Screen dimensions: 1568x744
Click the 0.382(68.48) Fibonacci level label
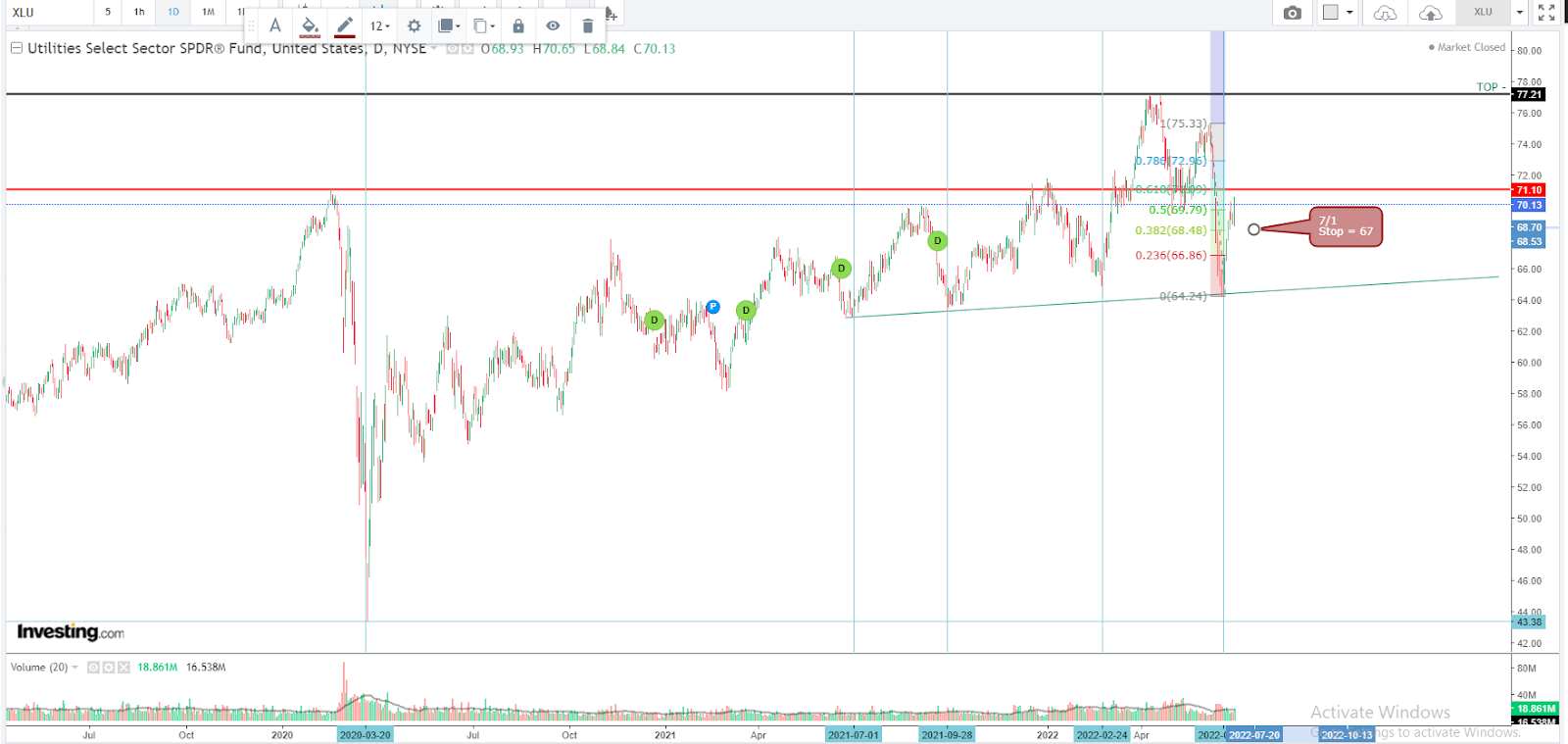(x=1170, y=230)
